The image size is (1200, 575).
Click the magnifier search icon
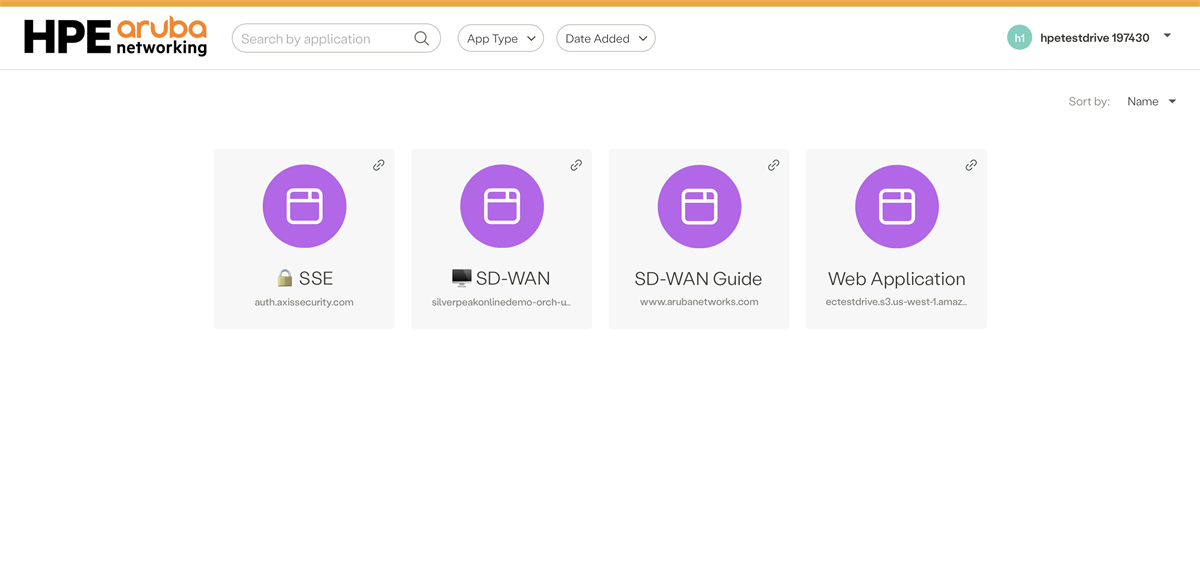(422, 38)
